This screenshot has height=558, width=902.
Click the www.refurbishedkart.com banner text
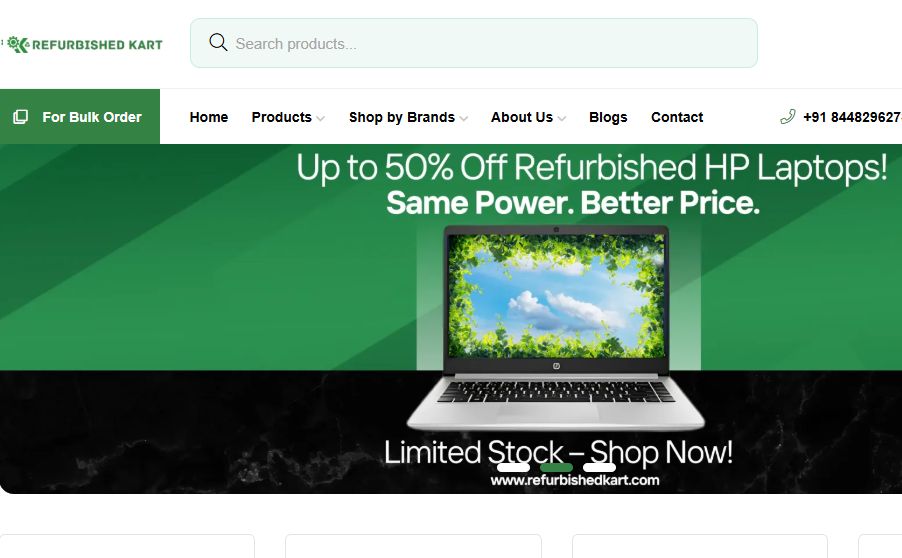[x=575, y=480]
